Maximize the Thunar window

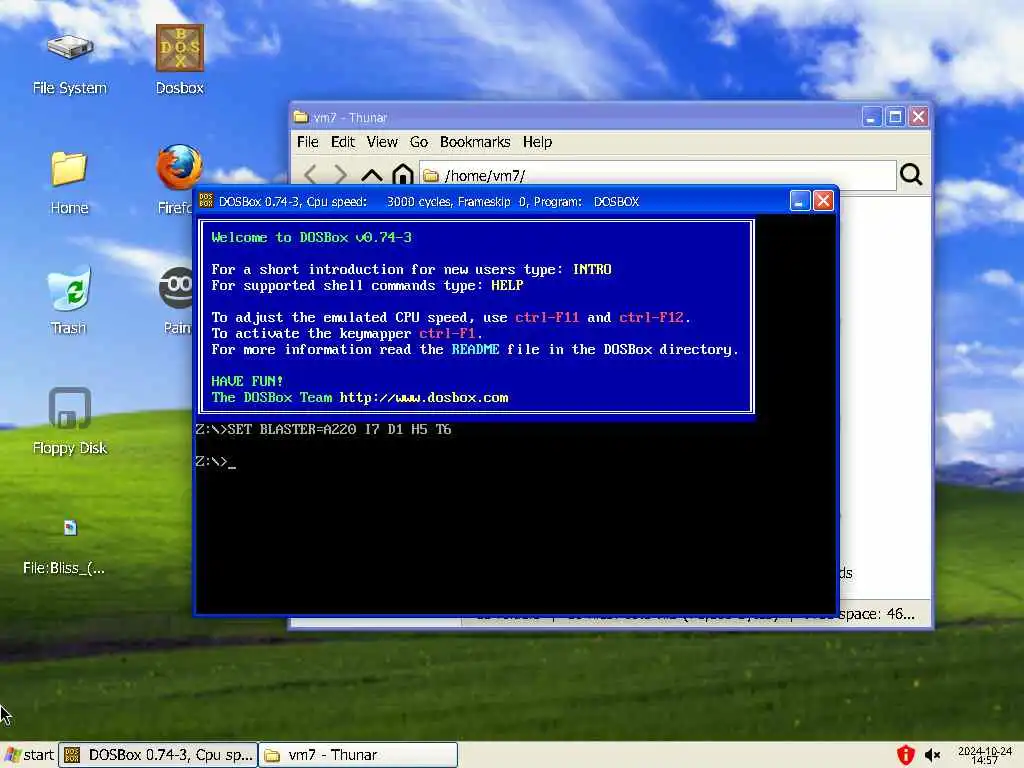895,117
